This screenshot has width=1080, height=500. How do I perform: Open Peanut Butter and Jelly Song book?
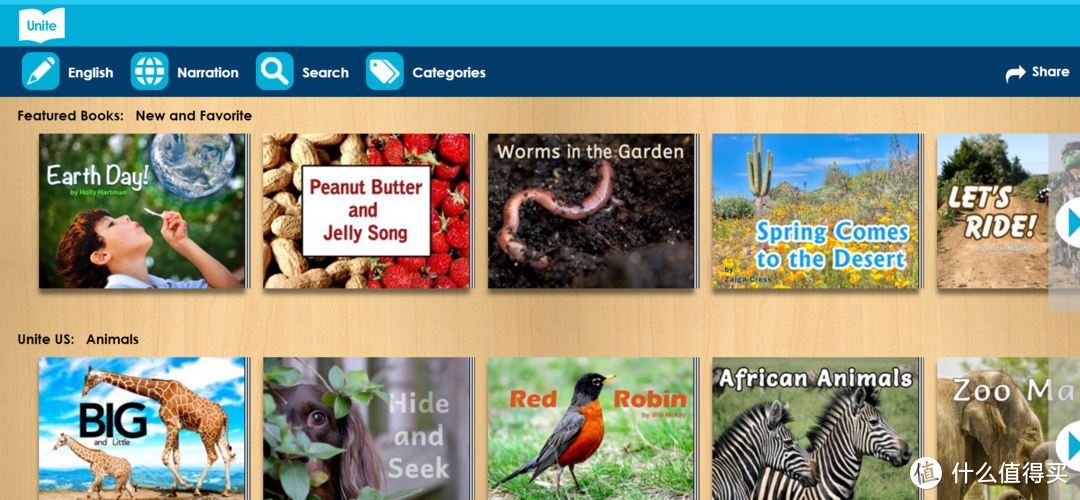click(x=366, y=211)
